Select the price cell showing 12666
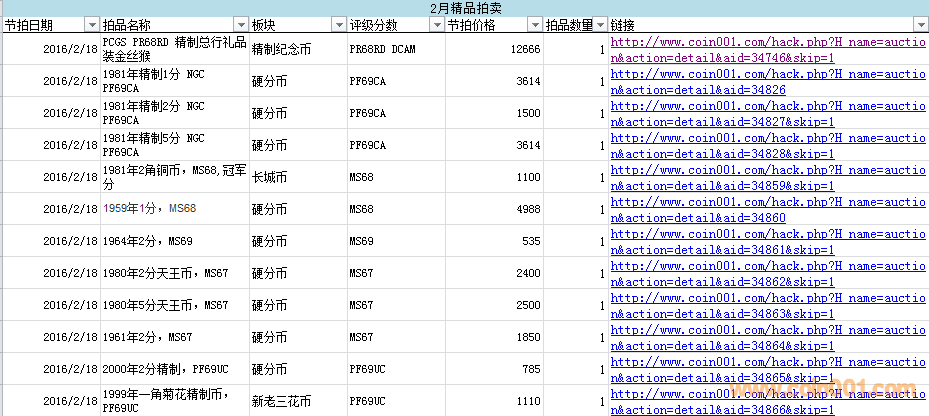 tap(494, 49)
